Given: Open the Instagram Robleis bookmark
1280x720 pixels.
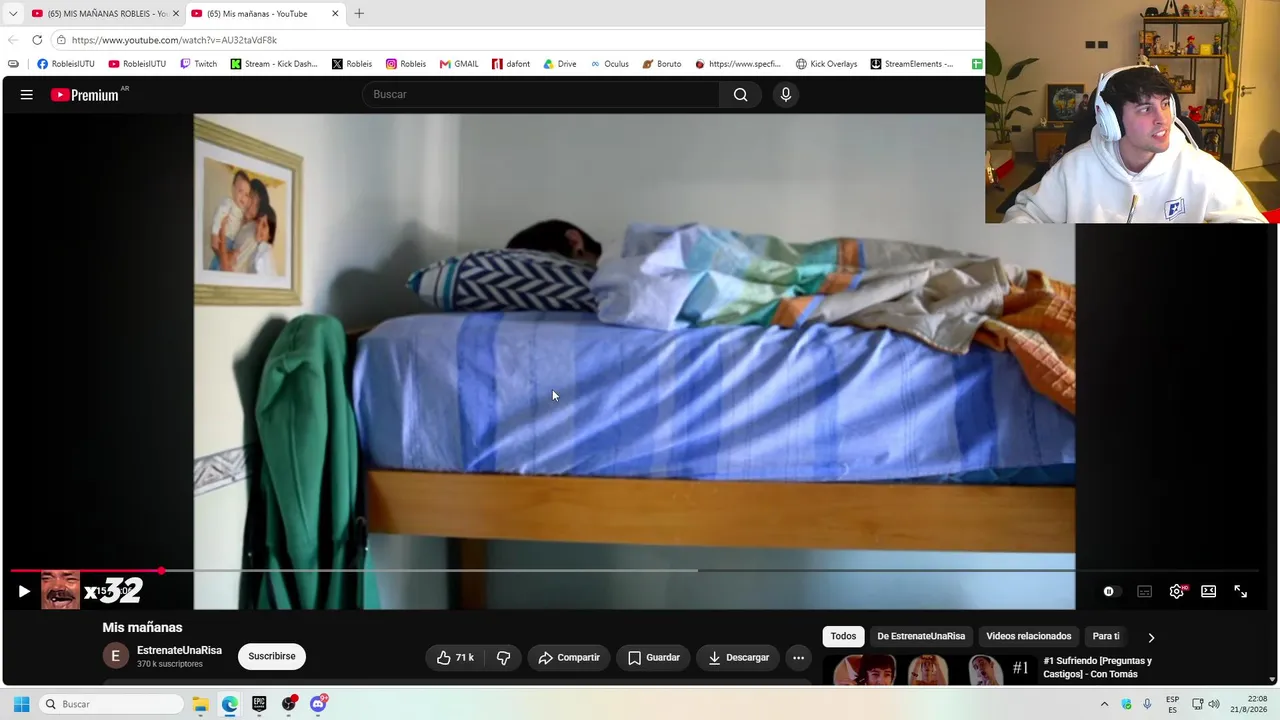Looking at the screenshot, I should pyautogui.click(x=406, y=64).
